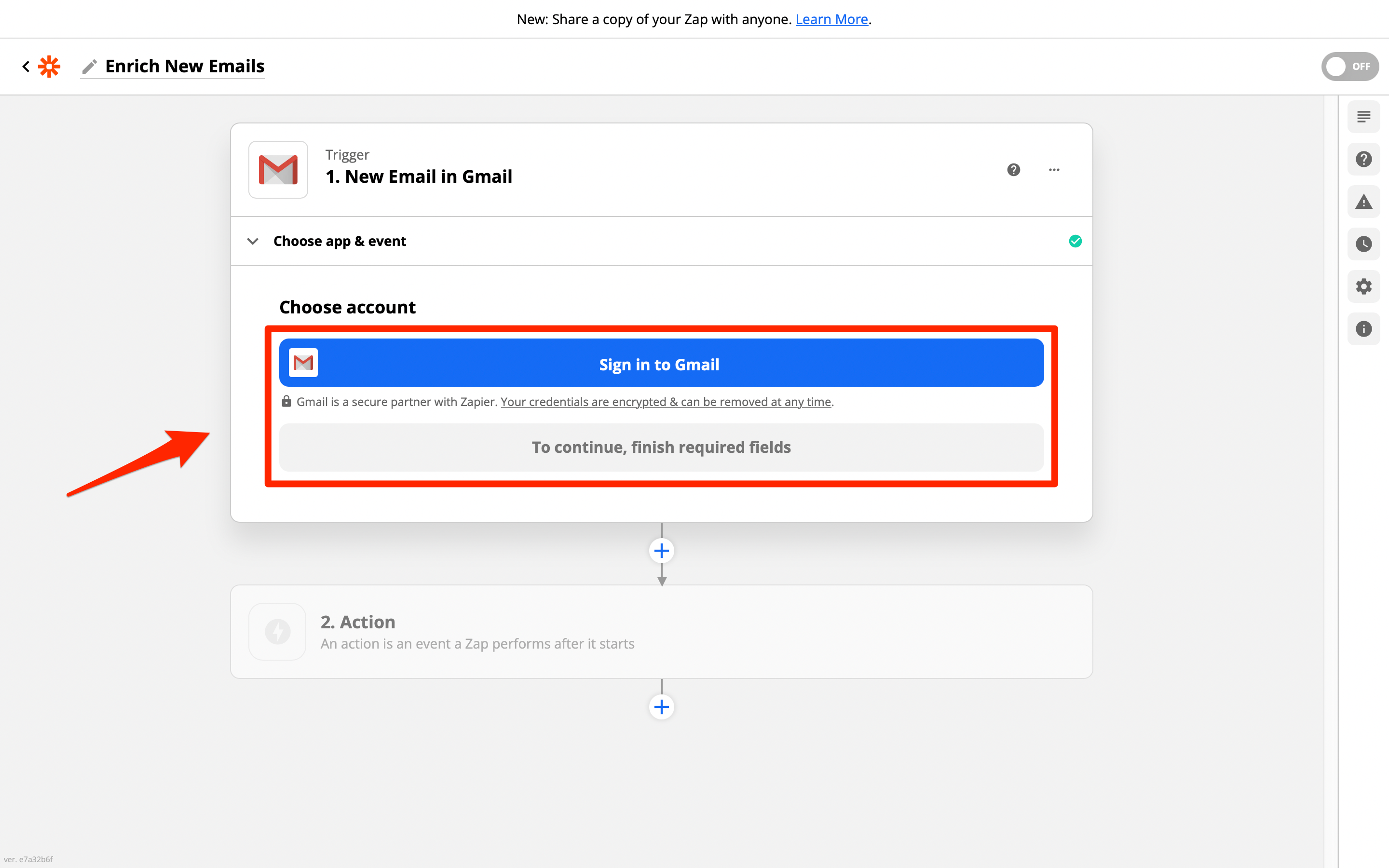This screenshot has width=1389, height=868.
Task: Collapse the Choose app & event section
Action: tap(253, 241)
